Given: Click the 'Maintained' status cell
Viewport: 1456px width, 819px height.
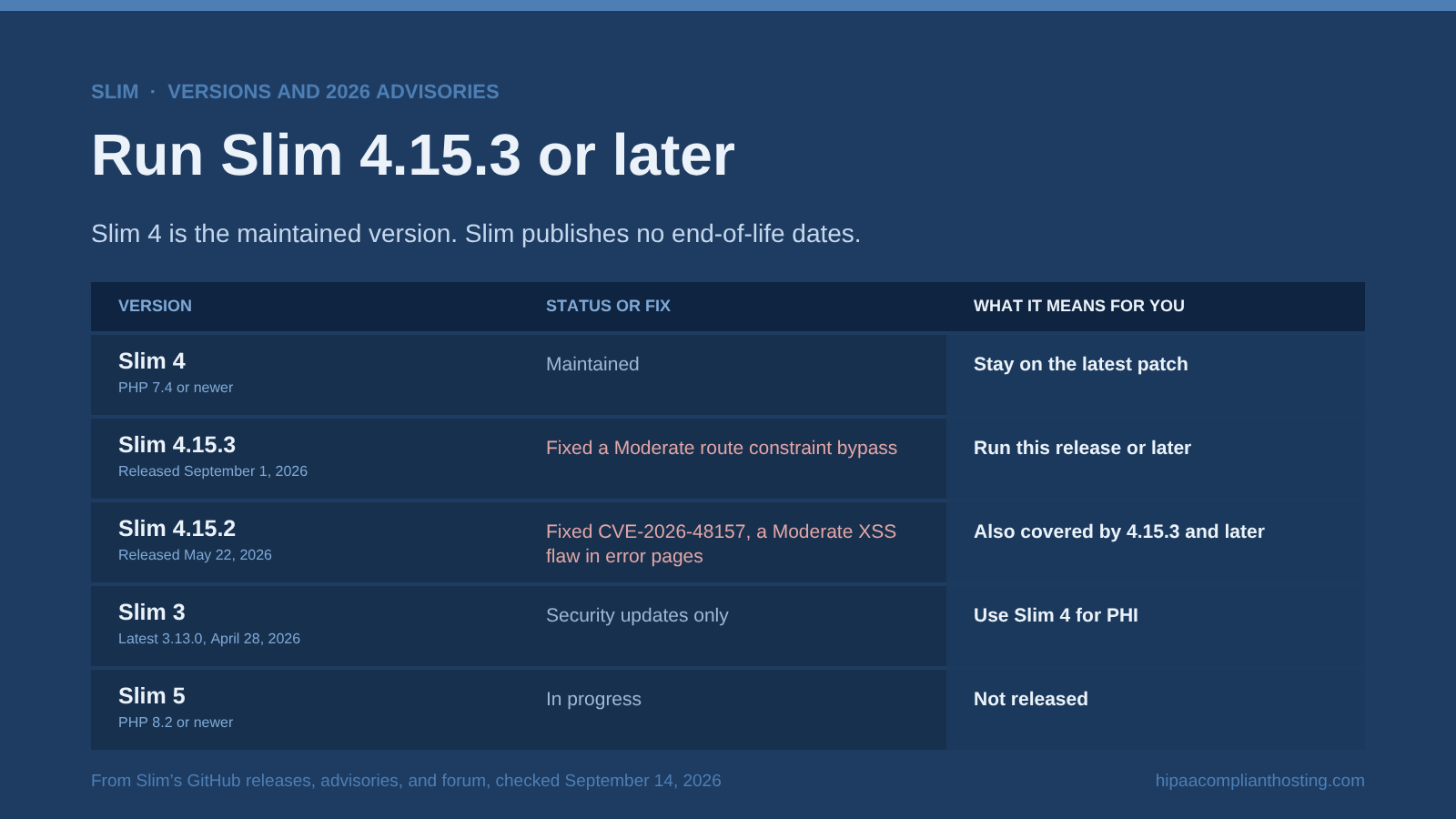Looking at the screenshot, I should [592, 364].
